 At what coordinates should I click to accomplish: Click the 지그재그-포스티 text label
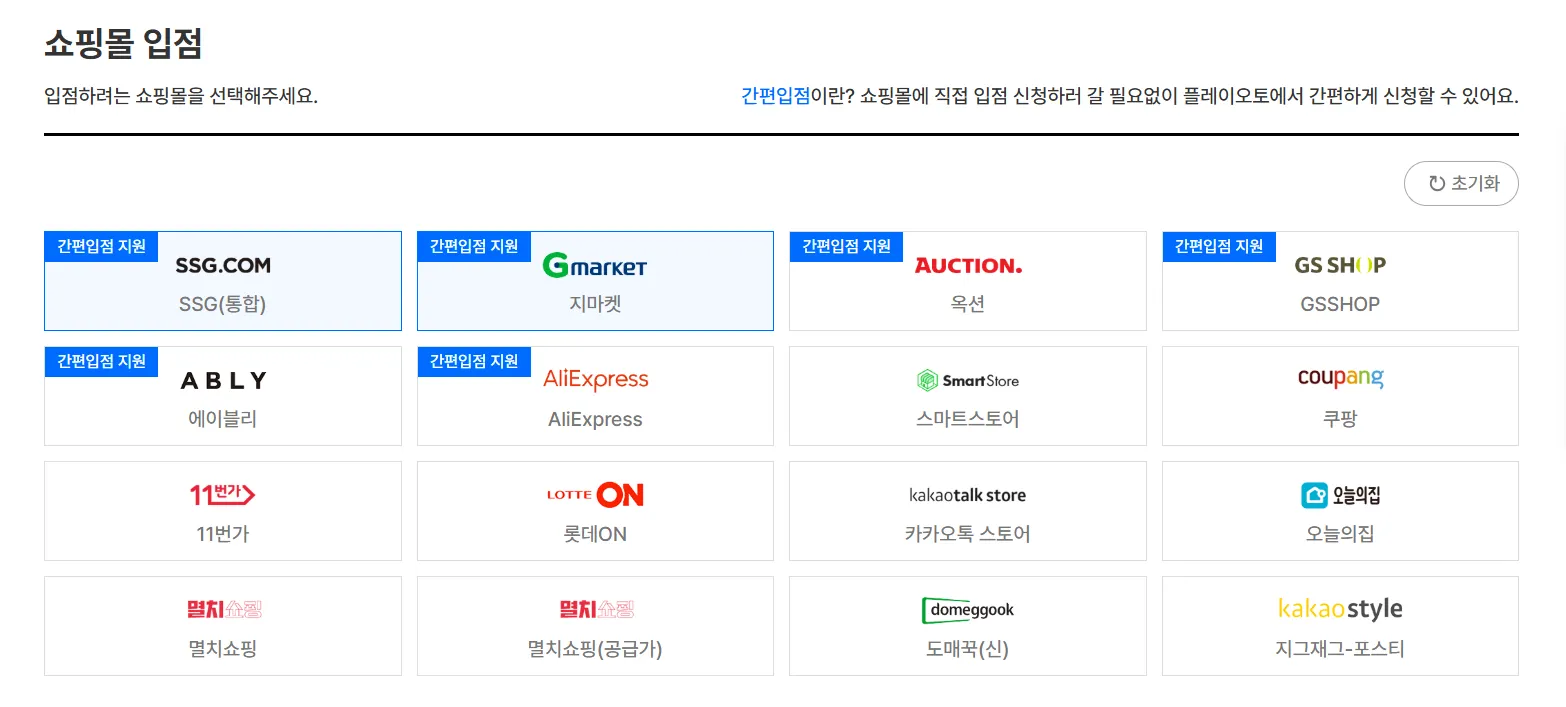point(1340,649)
